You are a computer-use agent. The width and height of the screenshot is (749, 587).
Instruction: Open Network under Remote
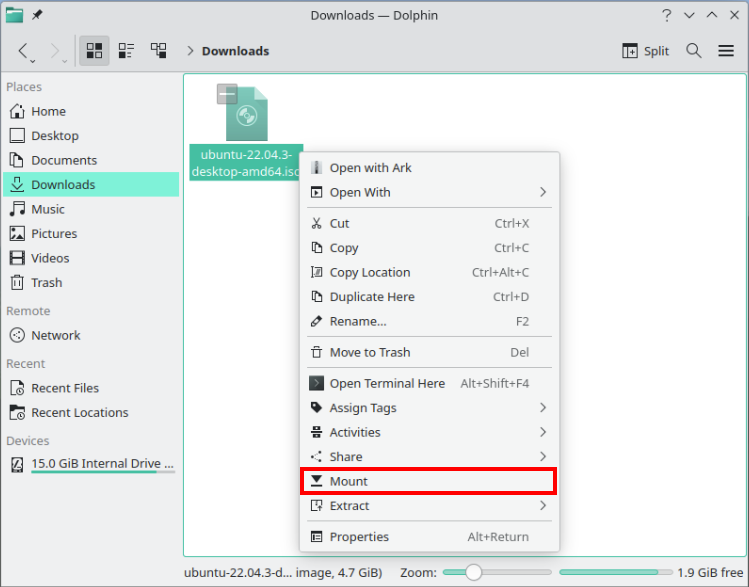(91, 335)
